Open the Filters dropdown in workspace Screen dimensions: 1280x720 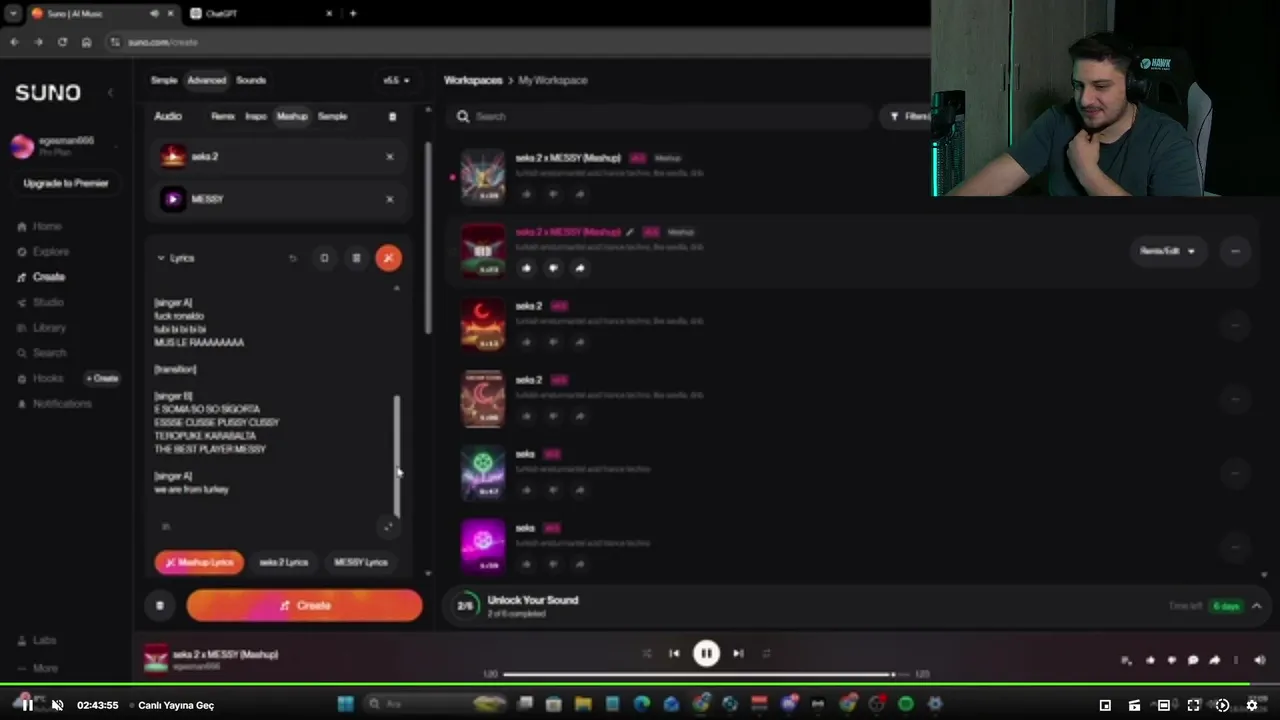coord(910,116)
